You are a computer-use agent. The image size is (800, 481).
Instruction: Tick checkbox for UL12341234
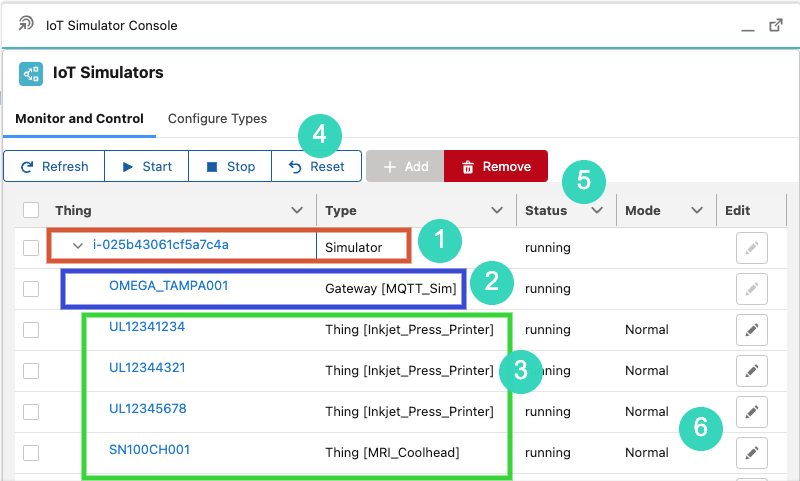(x=31, y=330)
